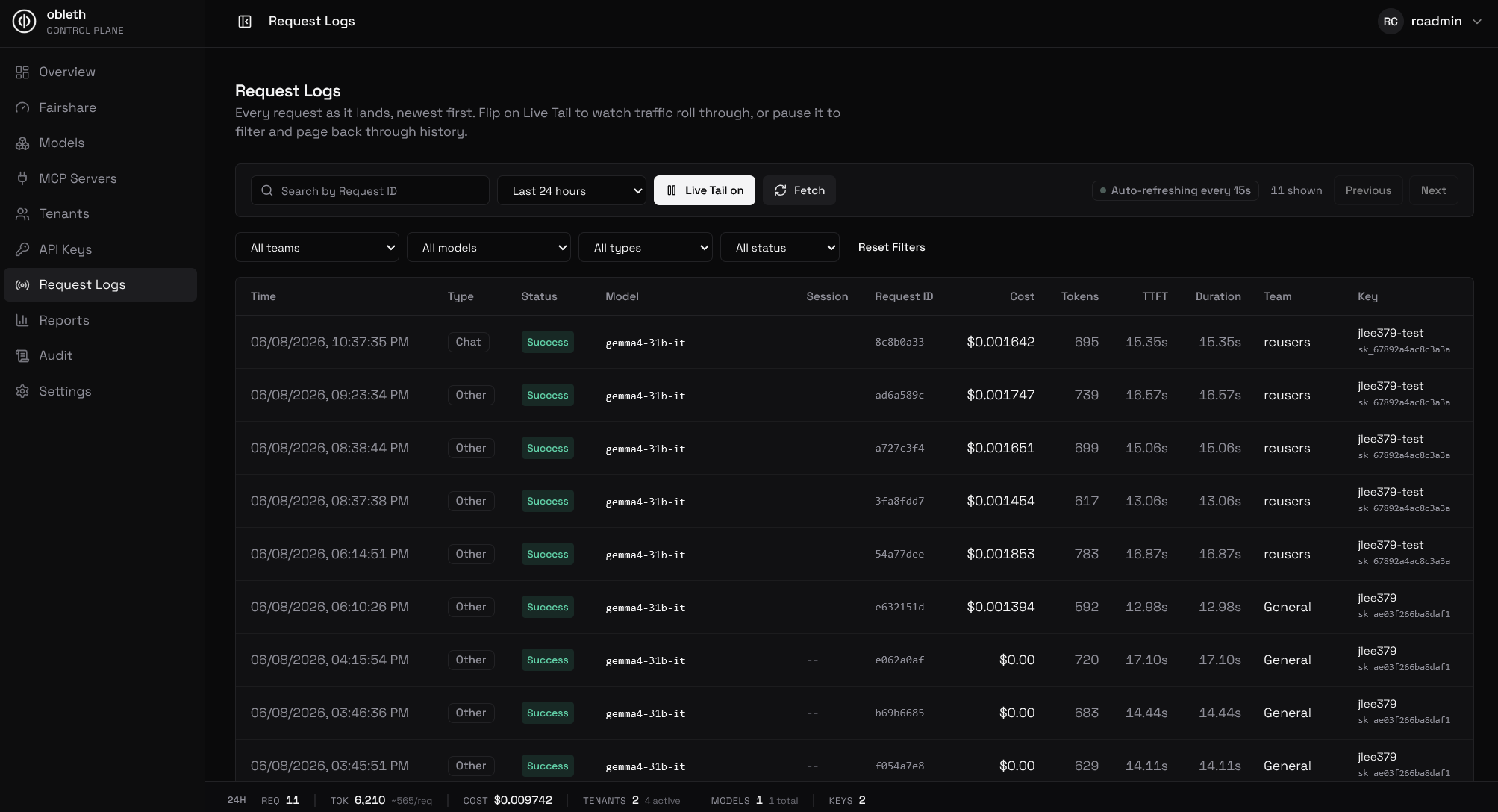Click the MCP Servers plug icon
Viewport: 1498px width, 812px height.
[x=22, y=178]
